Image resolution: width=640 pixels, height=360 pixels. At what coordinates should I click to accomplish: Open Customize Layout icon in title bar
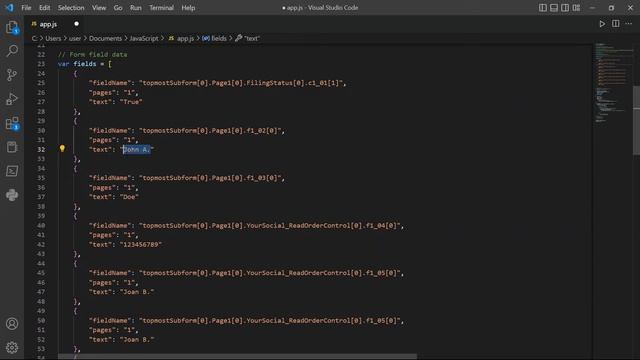tap(576, 8)
